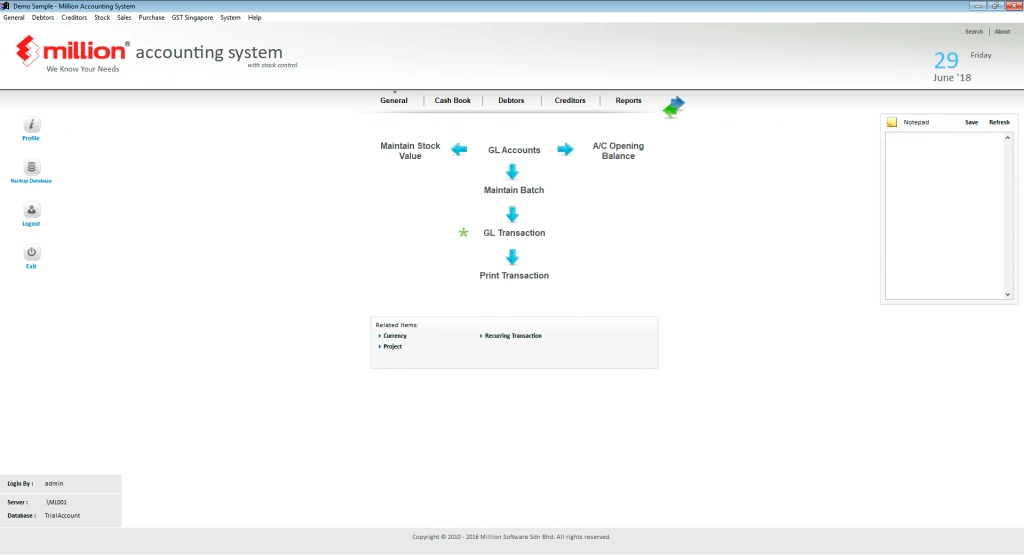Click the Logout user icon
This screenshot has height=555, width=1024.
pyautogui.click(x=31, y=211)
